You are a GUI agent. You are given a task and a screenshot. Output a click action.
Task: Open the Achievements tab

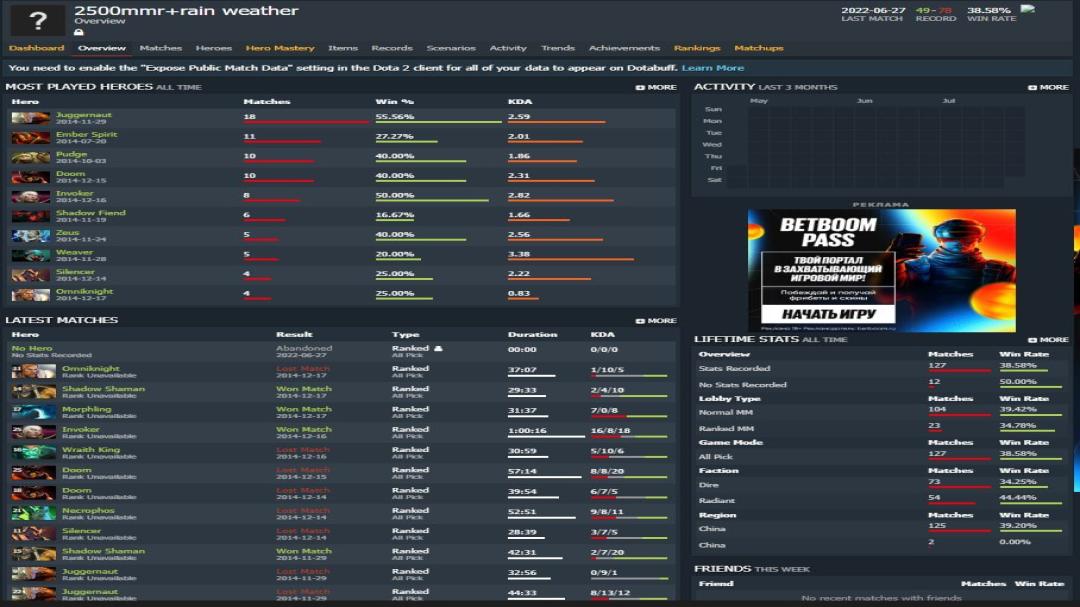[624, 48]
